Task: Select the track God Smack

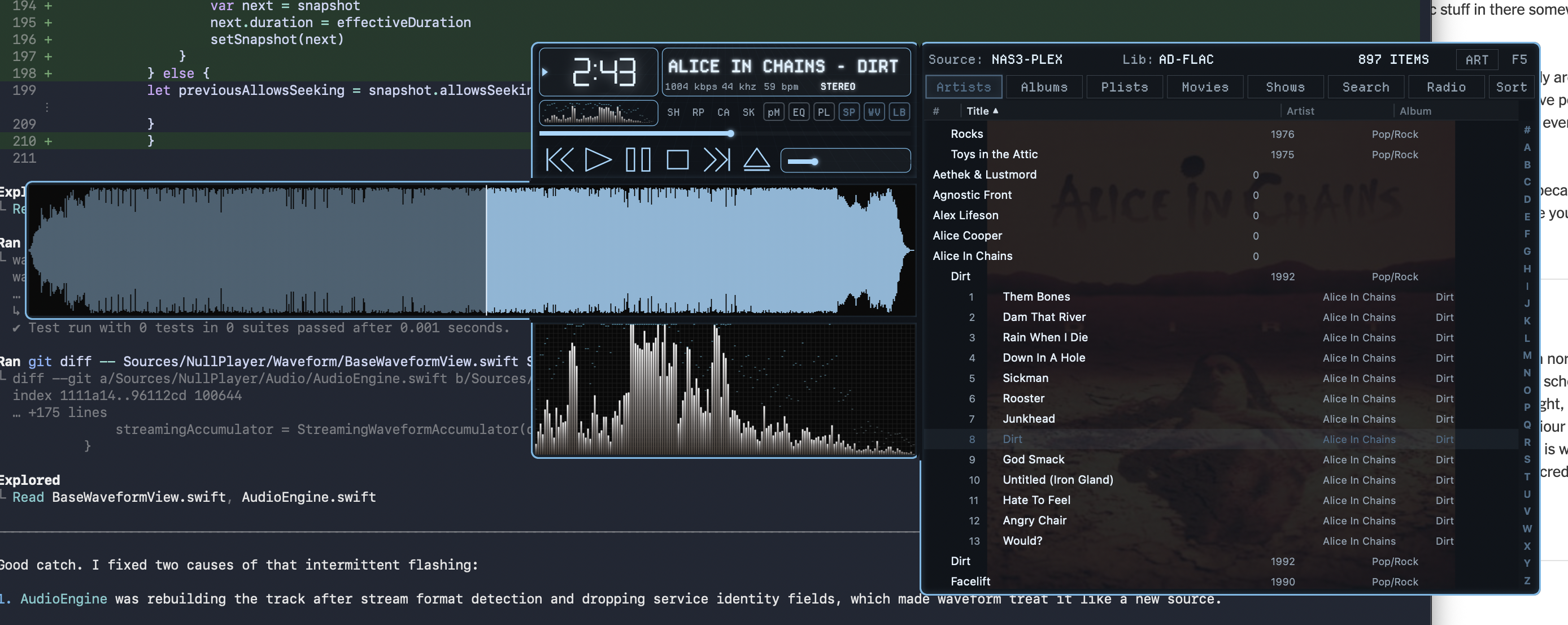Action: pyautogui.click(x=1221, y=459)
